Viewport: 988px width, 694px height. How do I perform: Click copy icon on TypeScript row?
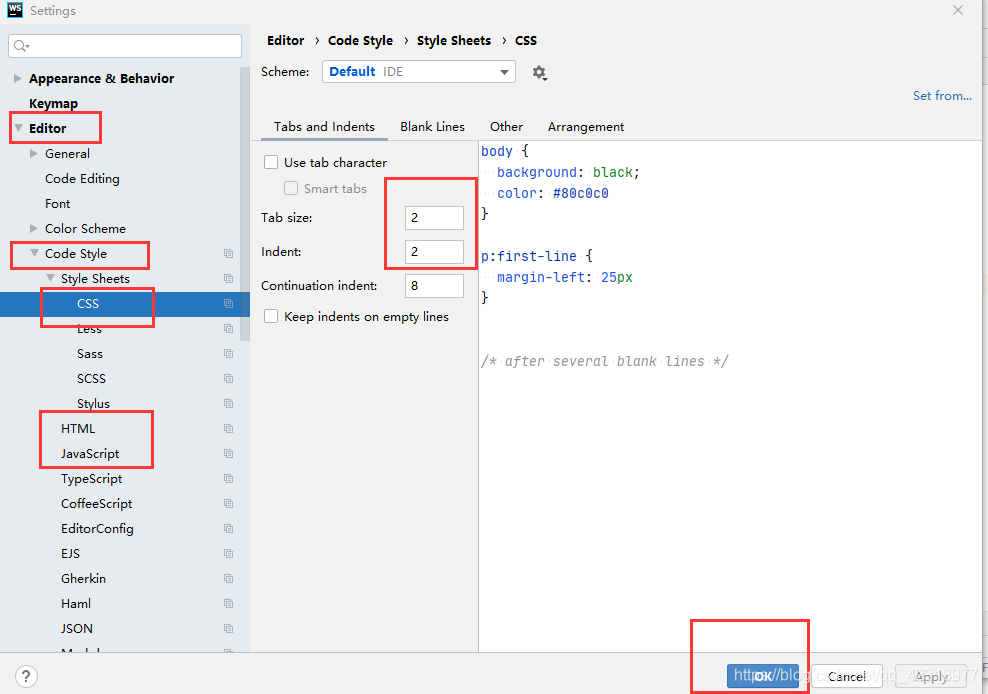tap(228, 478)
